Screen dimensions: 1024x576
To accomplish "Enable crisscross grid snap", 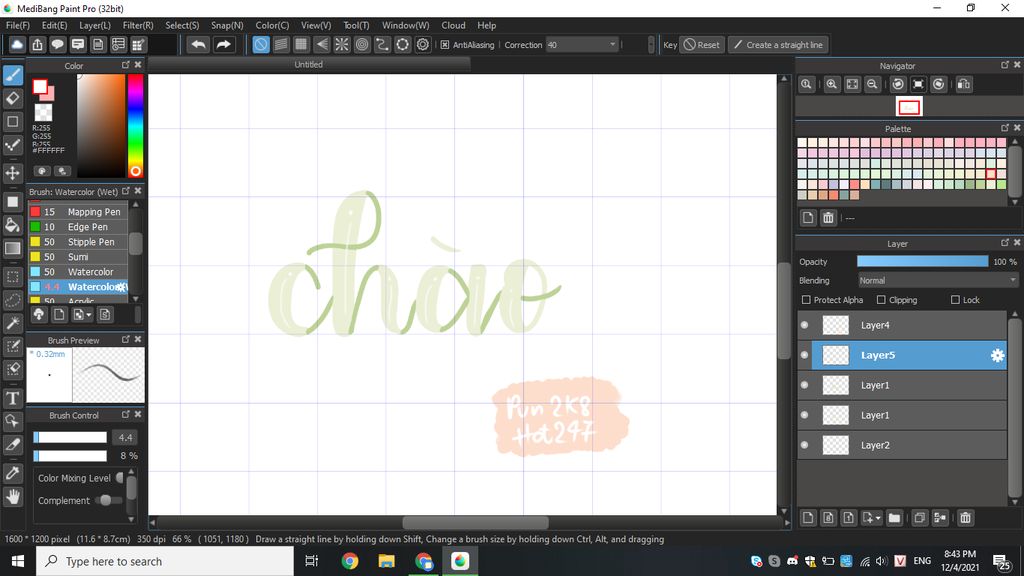I will 301,44.
